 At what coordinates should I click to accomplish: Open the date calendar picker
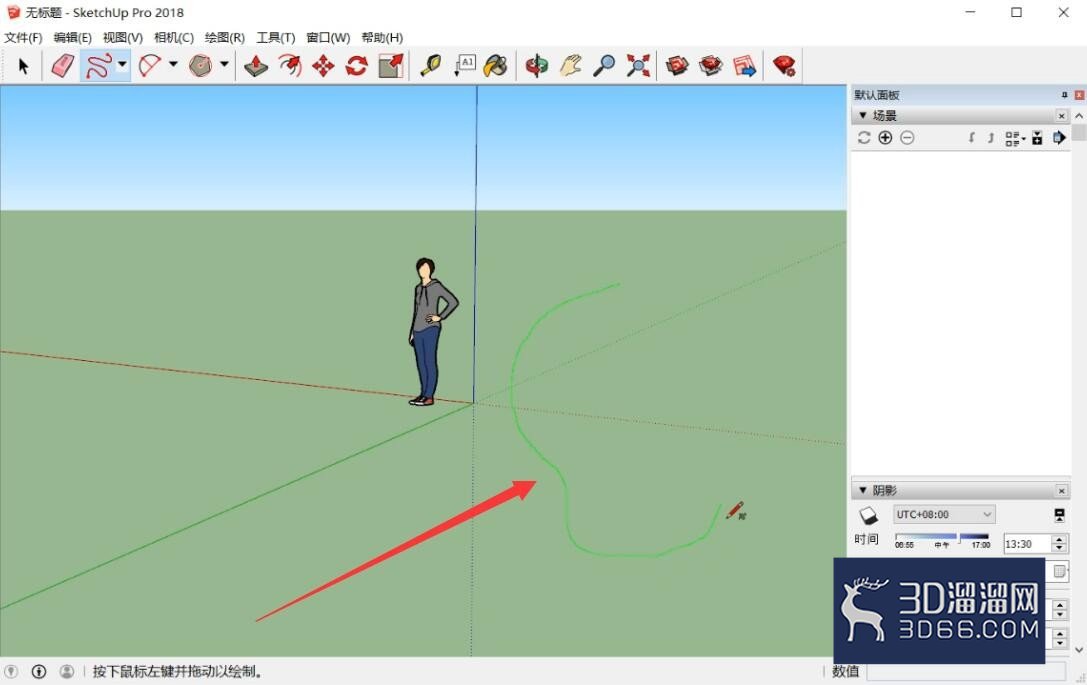(x=1059, y=571)
